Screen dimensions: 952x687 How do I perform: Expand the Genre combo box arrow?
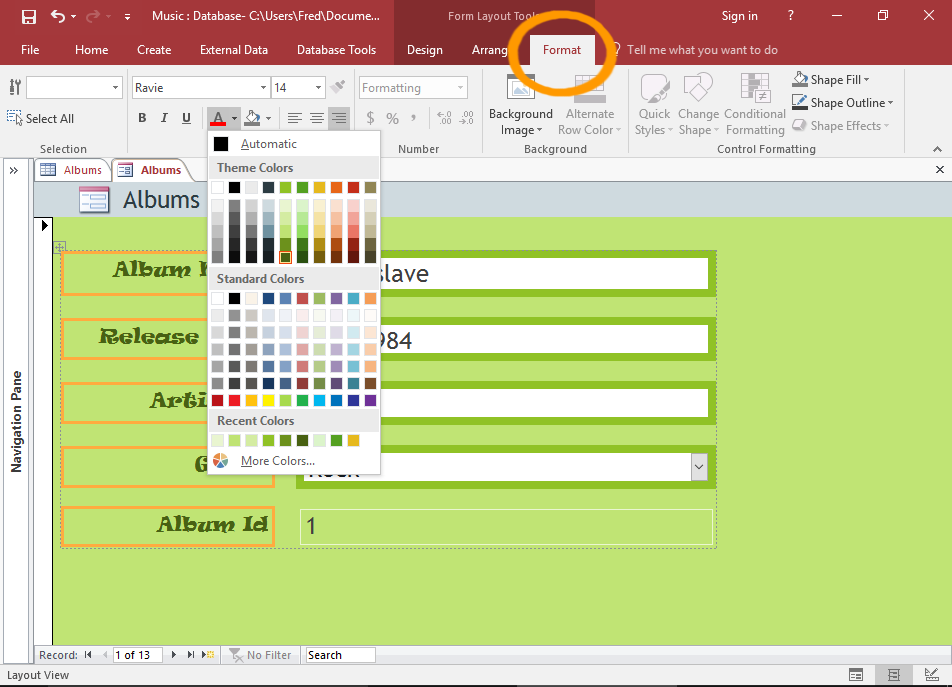click(699, 467)
